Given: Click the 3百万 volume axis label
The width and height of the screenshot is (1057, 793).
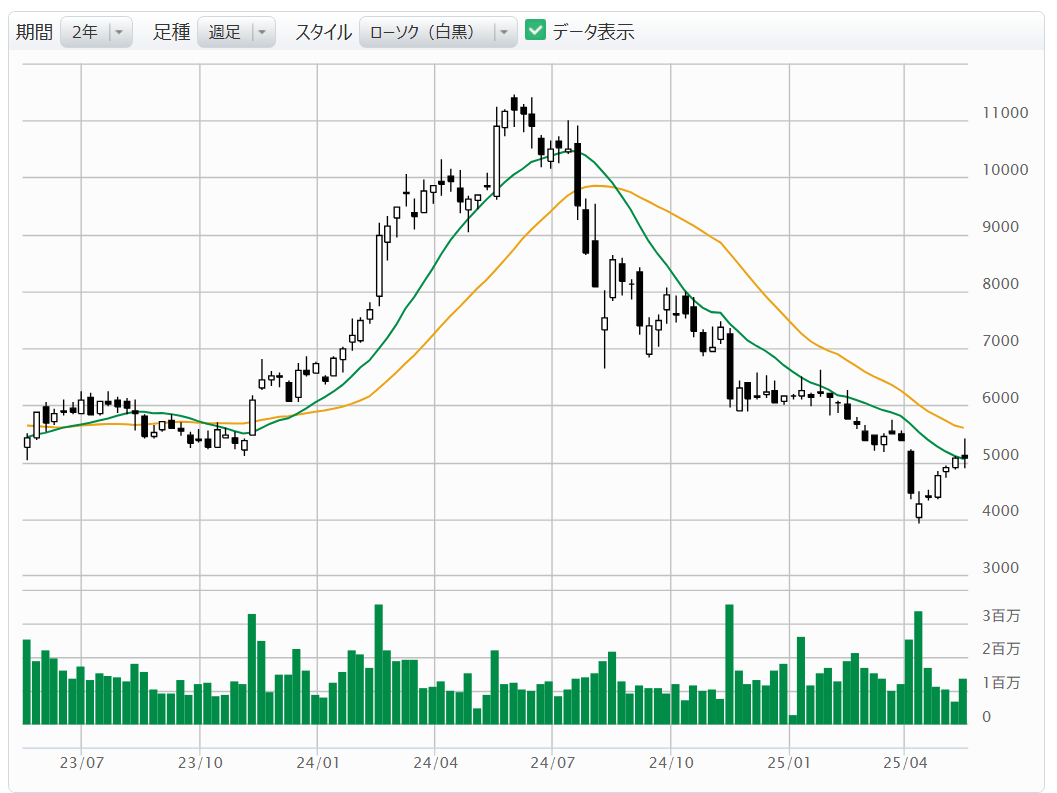Looking at the screenshot, I should (x=1001, y=616).
